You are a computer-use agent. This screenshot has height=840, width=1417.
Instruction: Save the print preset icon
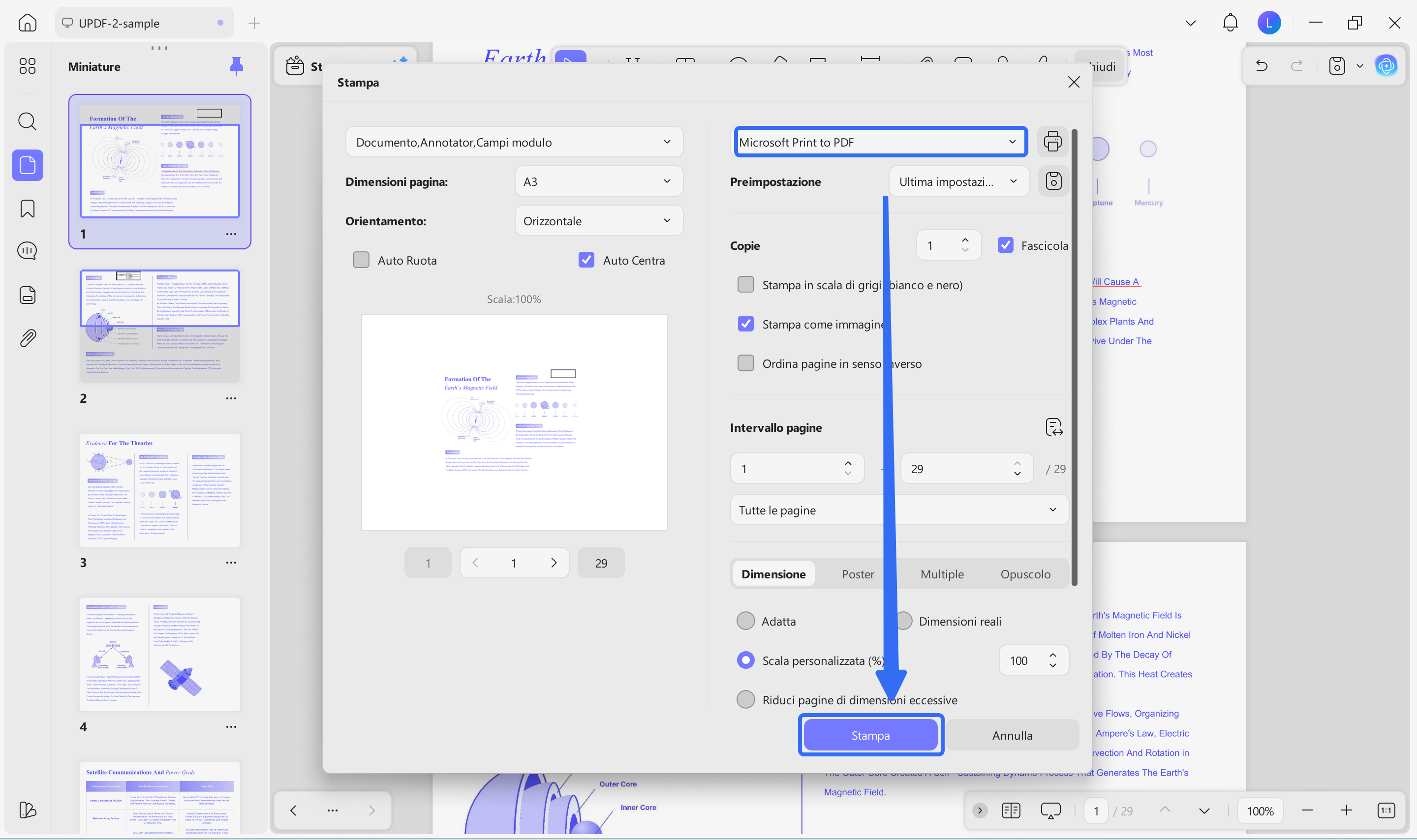[x=1053, y=181]
